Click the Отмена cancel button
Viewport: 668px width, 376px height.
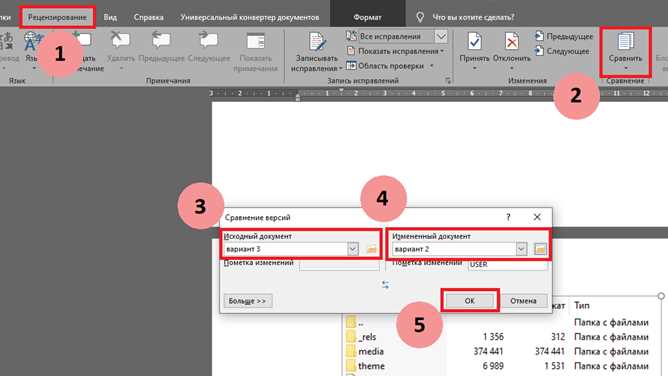point(523,301)
